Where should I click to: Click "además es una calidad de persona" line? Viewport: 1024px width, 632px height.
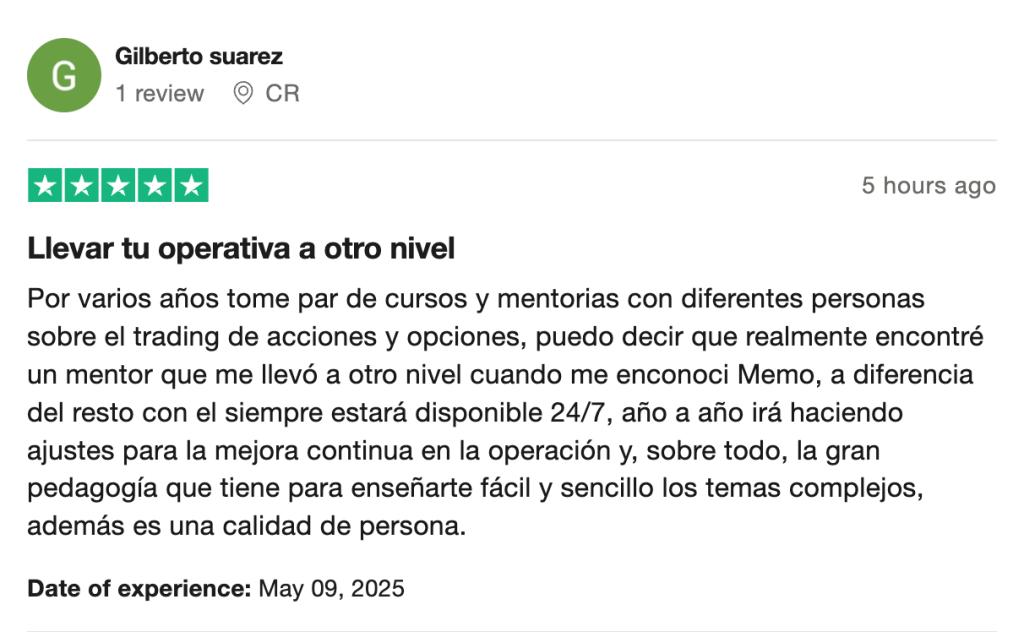tap(247, 526)
